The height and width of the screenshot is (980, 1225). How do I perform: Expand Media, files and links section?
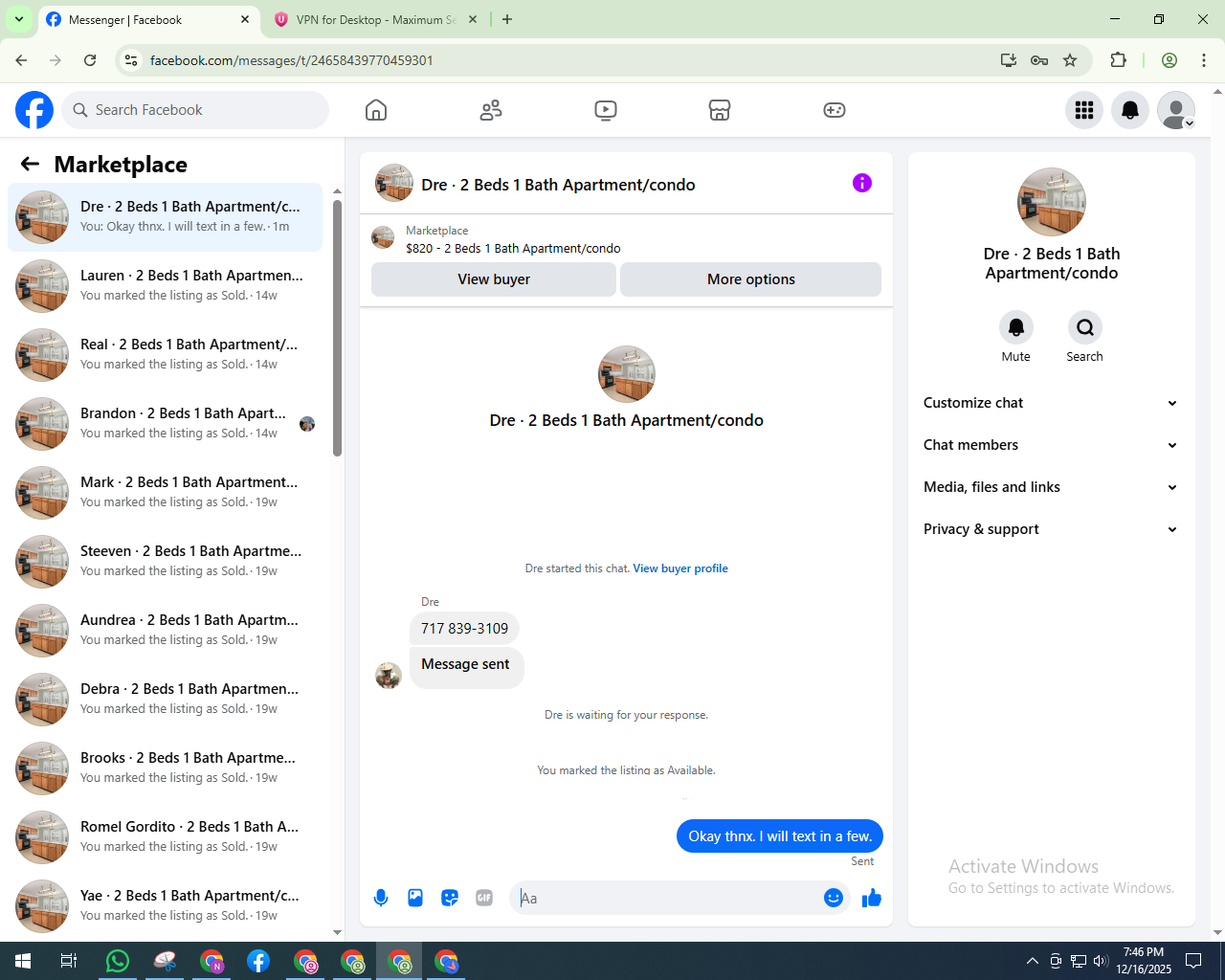[1052, 487]
